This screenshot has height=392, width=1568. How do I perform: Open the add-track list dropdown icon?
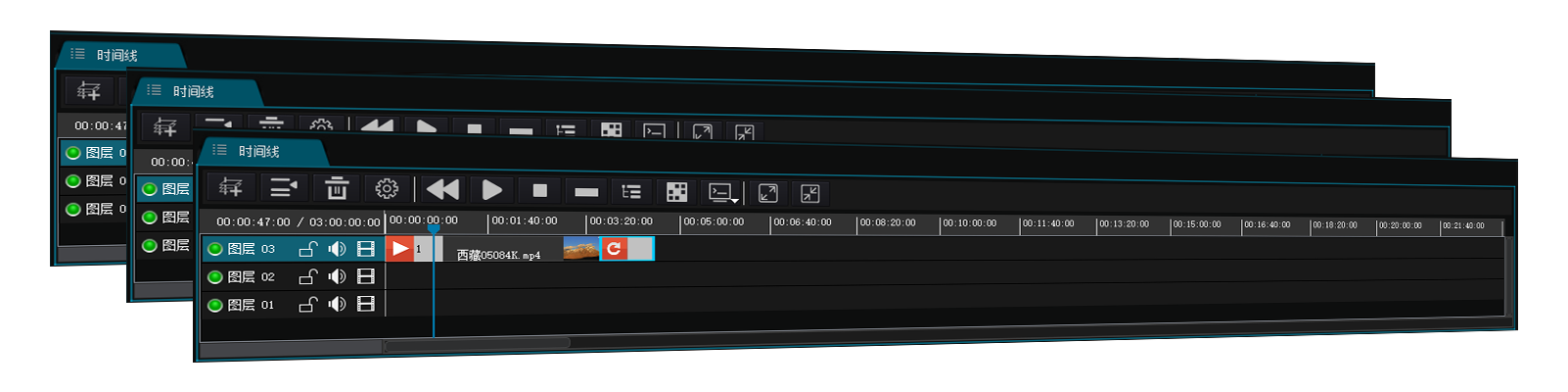(x=284, y=188)
